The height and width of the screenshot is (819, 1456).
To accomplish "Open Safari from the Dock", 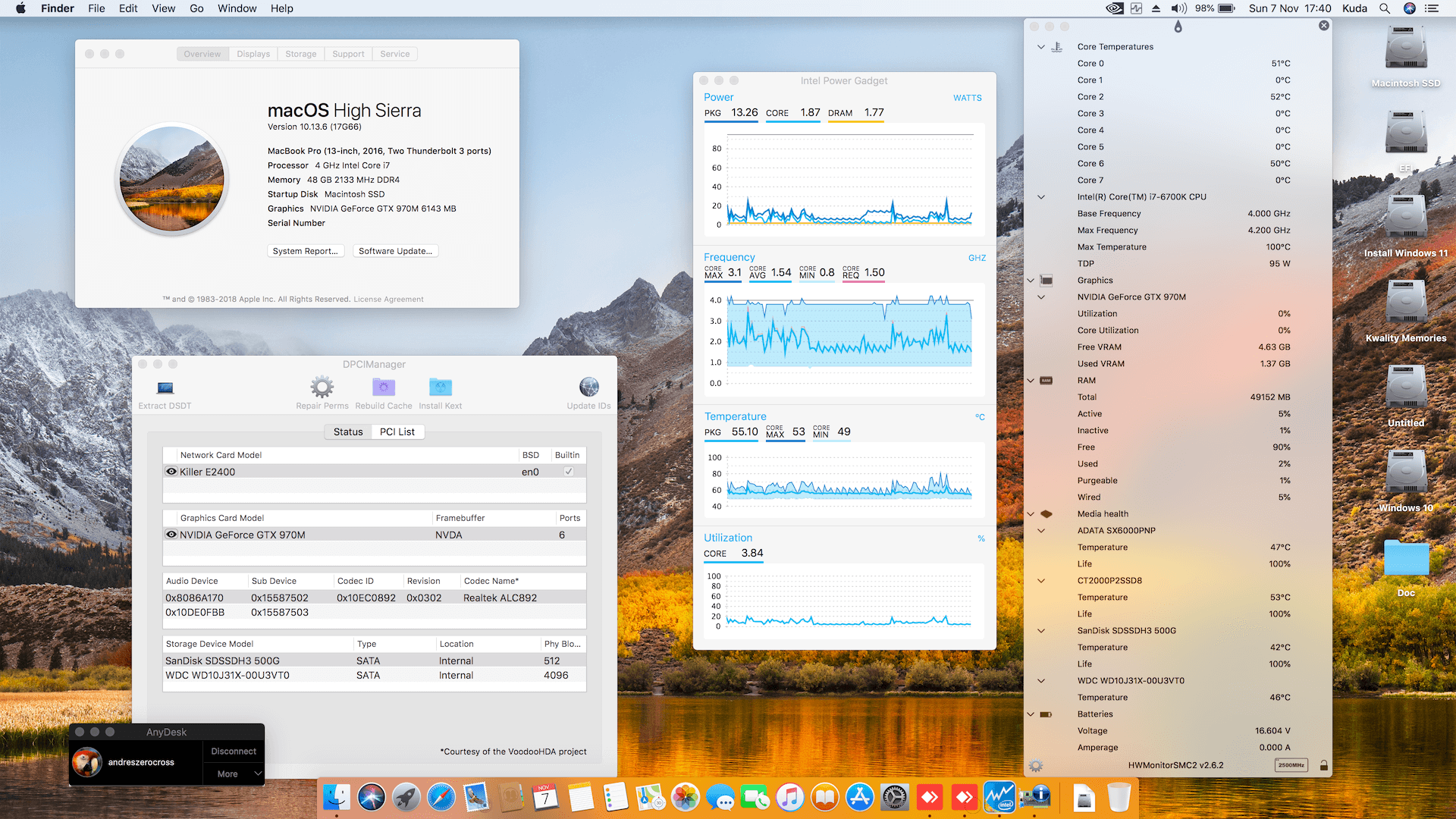I will (441, 797).
